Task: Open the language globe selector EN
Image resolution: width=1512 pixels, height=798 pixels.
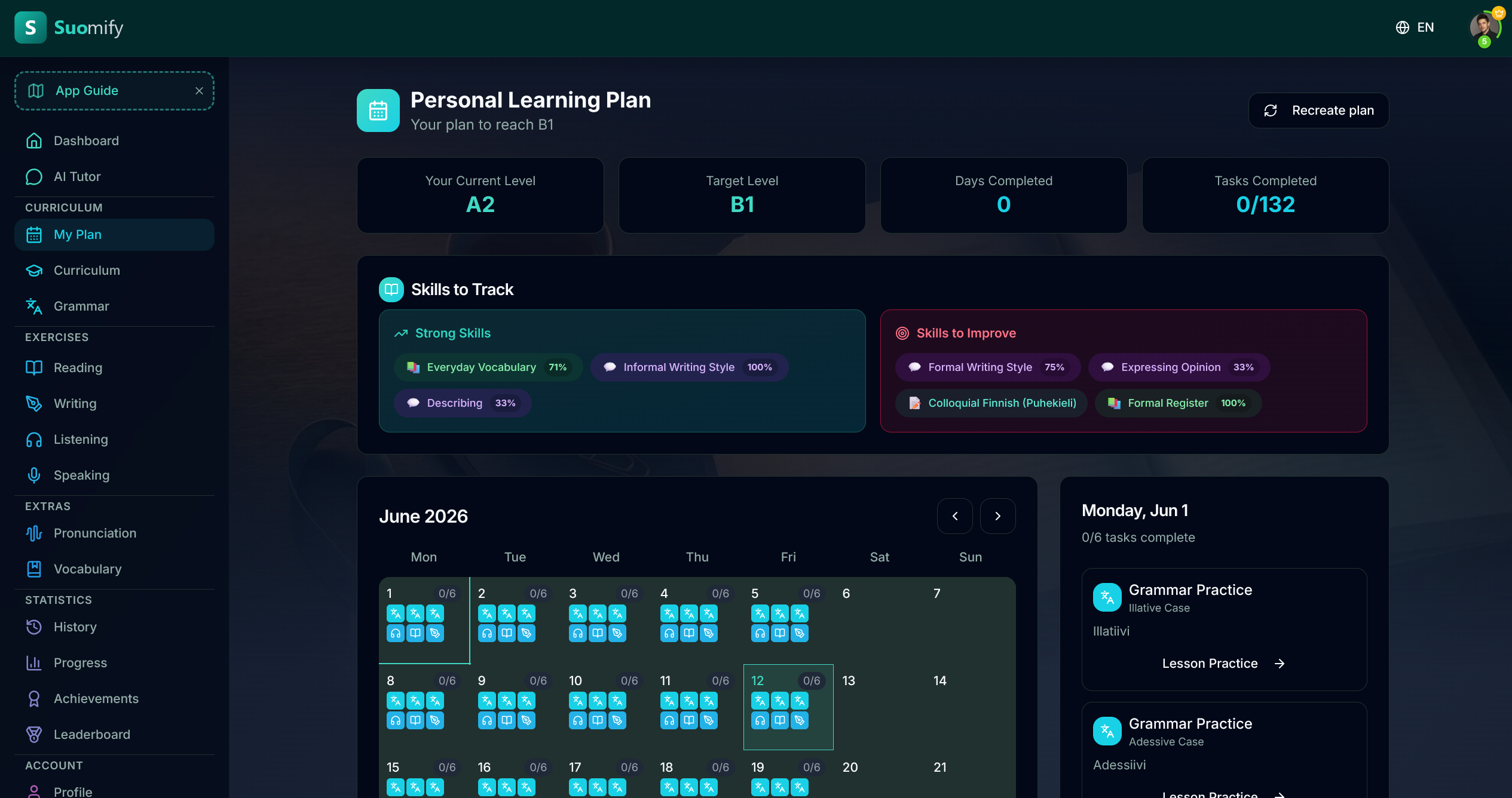Action: [x=1415, y=27]
